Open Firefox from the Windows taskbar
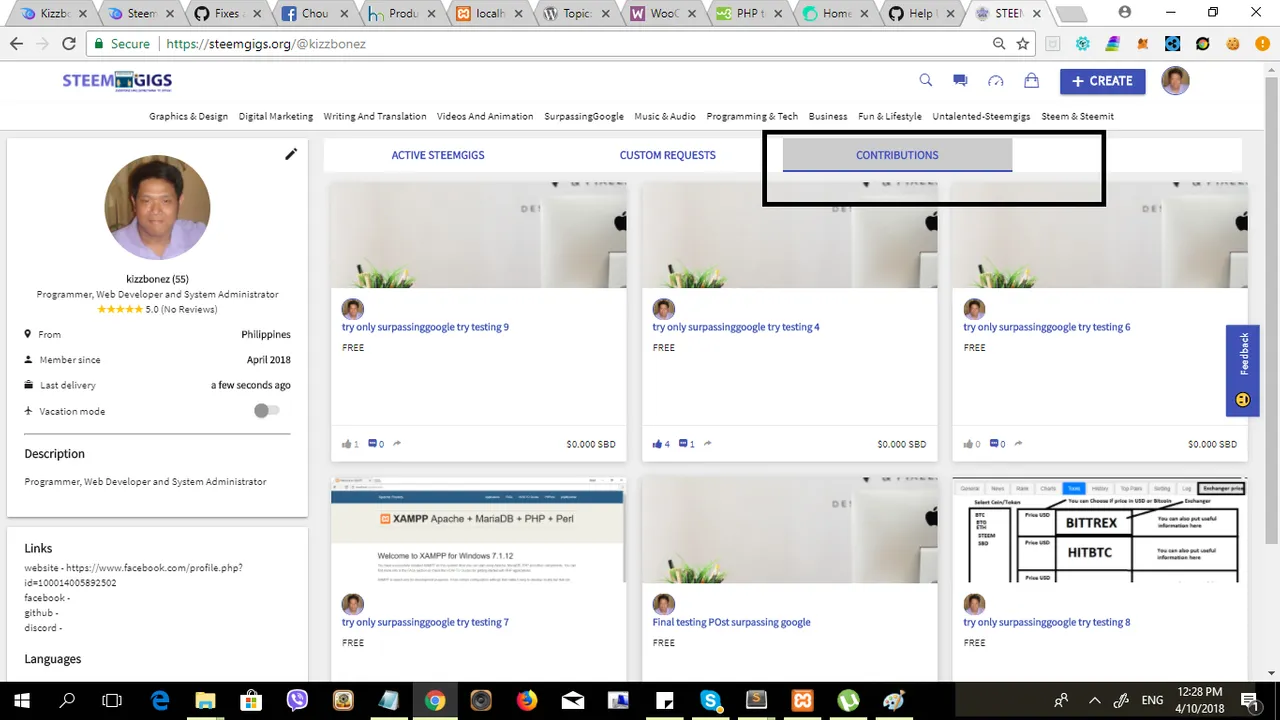1280x720 pixels. pyautogui.click(x=526, y=700)
